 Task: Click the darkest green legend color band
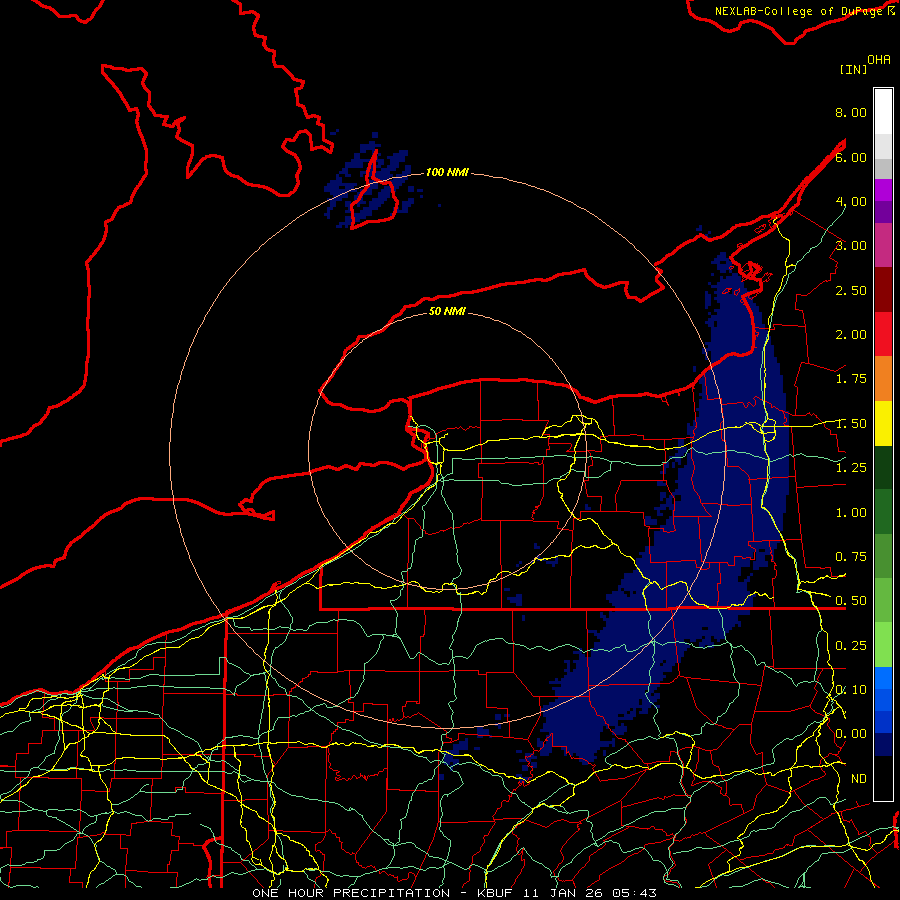[x=883, y=468]
